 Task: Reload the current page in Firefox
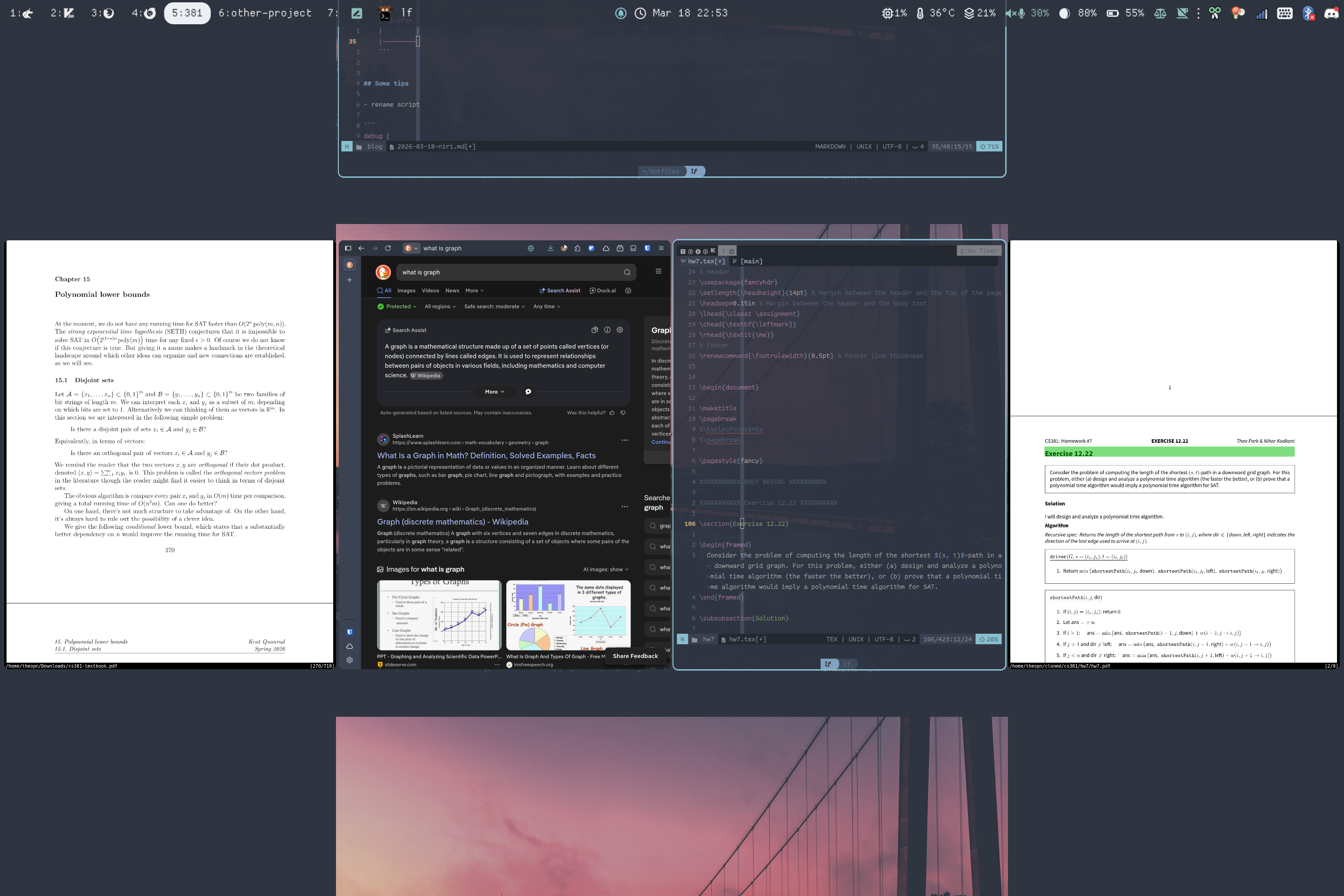pos(387,248)
